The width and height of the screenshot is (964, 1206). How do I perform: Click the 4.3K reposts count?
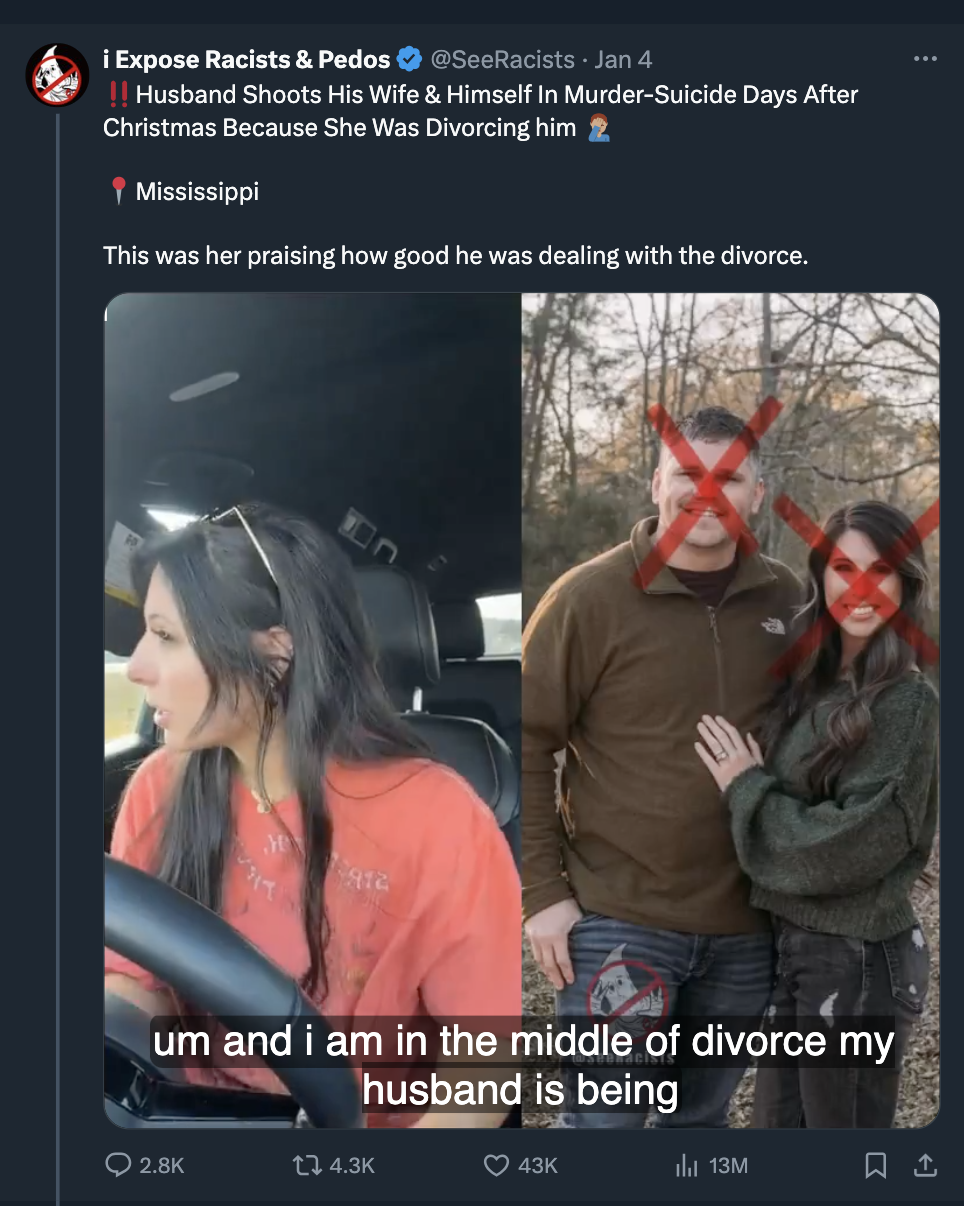(351, 1166)
